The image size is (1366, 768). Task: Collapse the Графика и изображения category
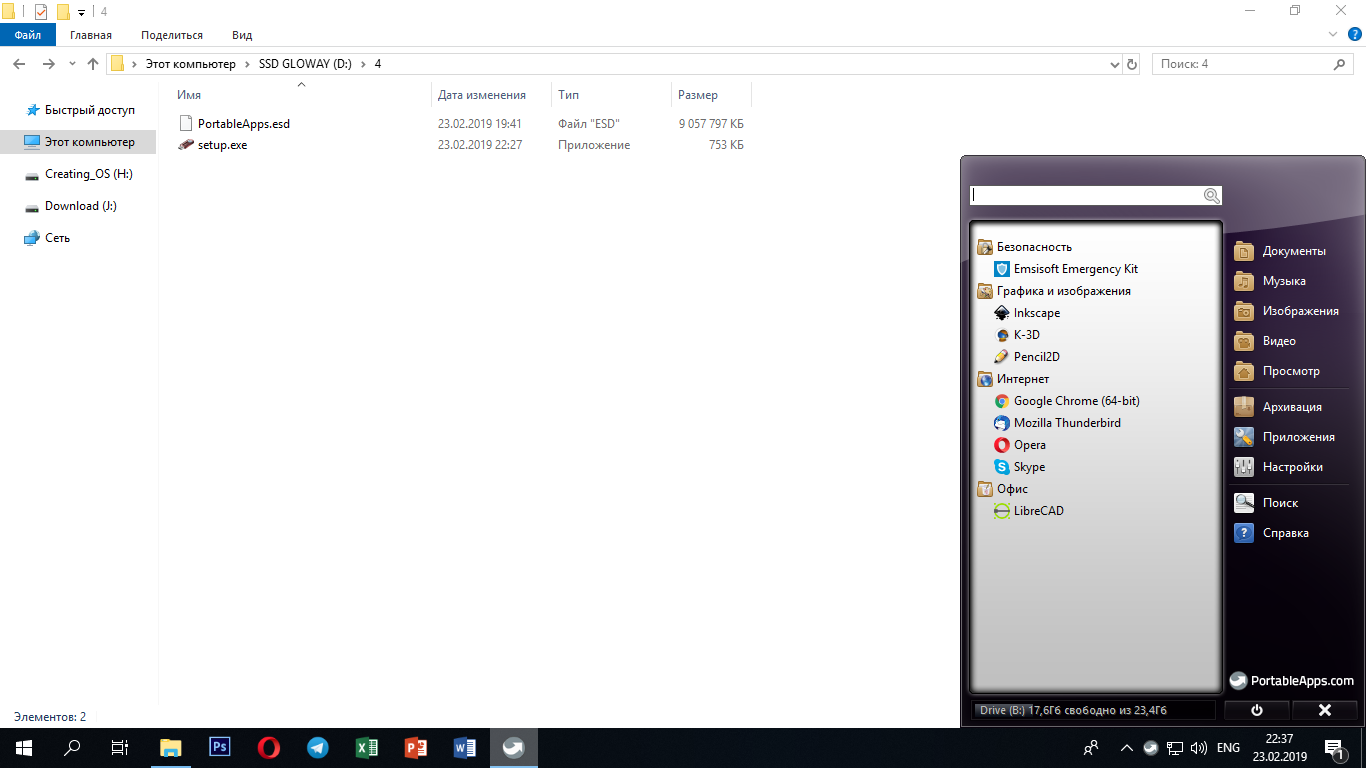[x=1054, y=291]
